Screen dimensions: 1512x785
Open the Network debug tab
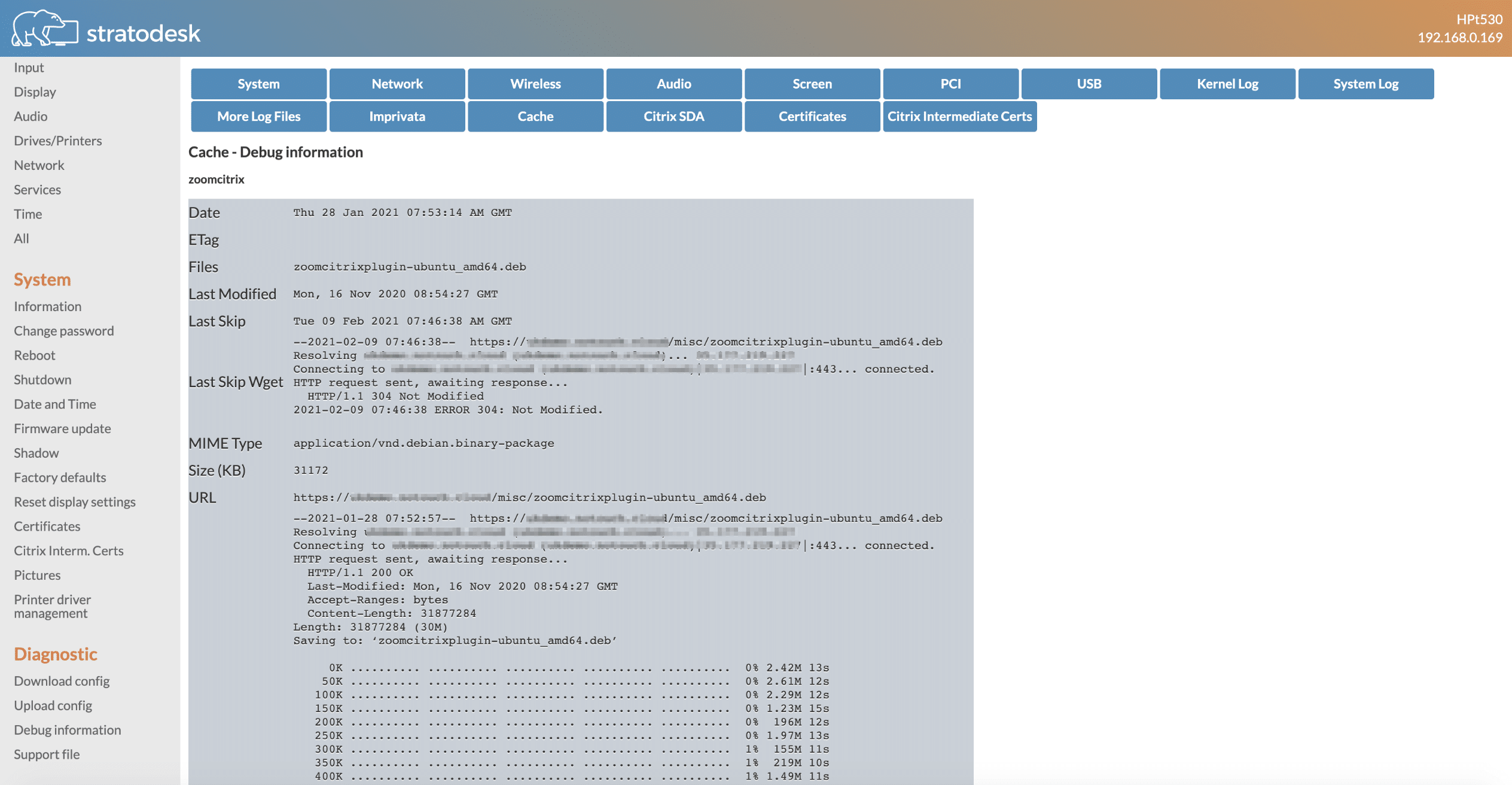click(x=397, y=84)
